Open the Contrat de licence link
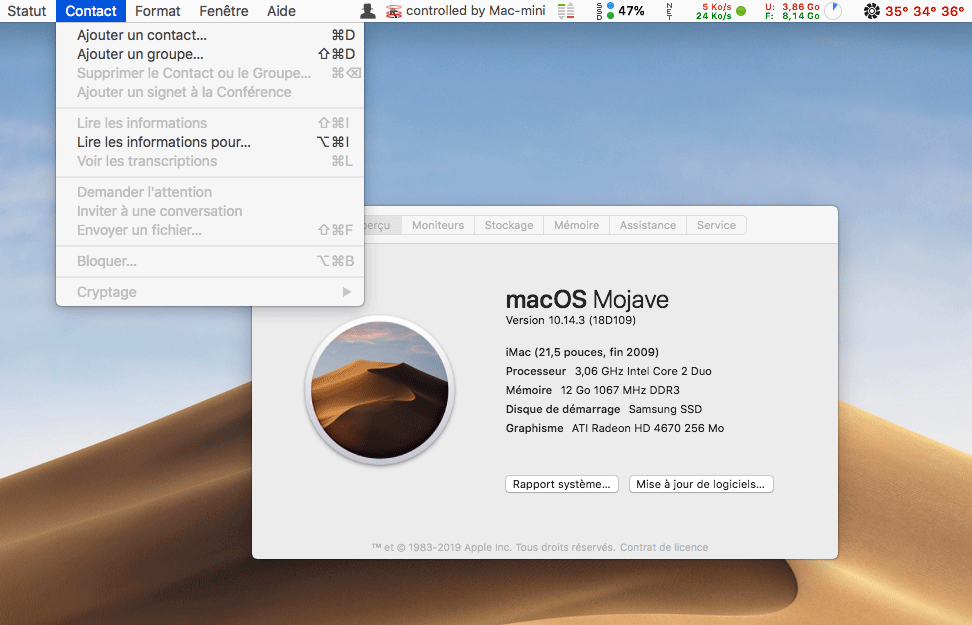 (x=664, y=547)
